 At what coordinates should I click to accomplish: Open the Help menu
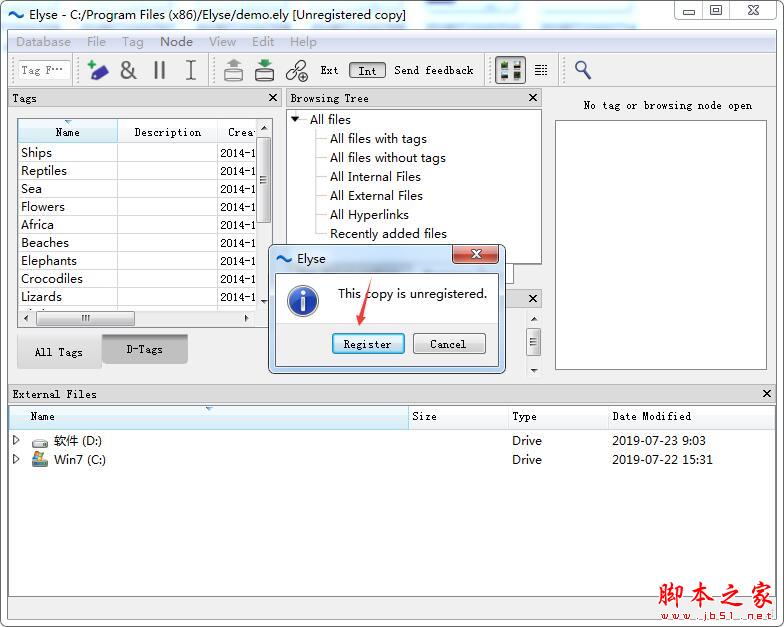click(304, 42)
